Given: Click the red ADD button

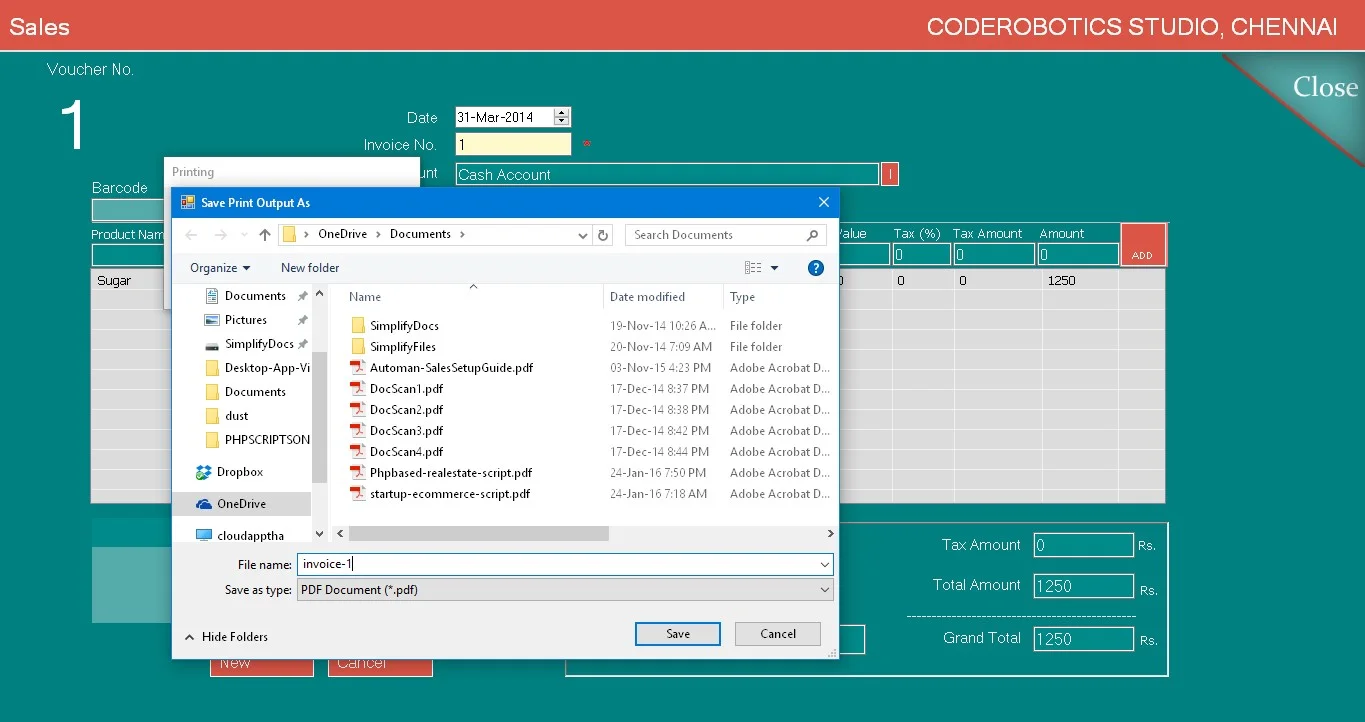Looking at the screenshot, I should point(1143,245).
